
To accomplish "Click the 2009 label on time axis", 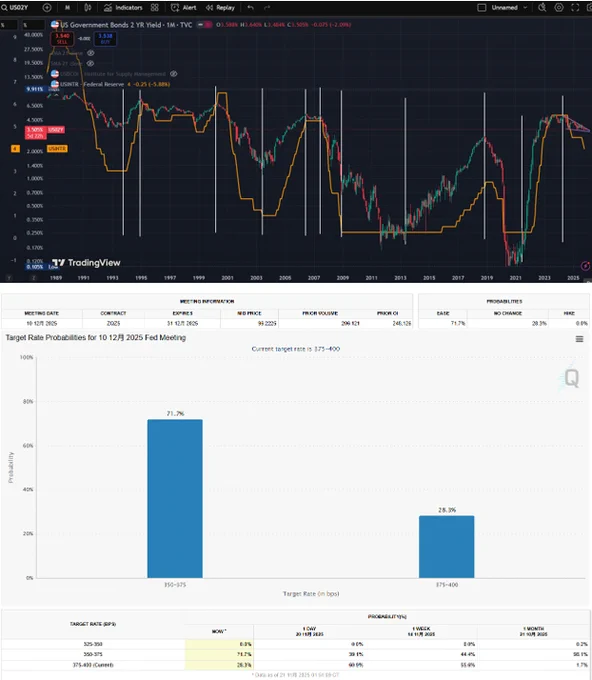I will pos(343,278).
